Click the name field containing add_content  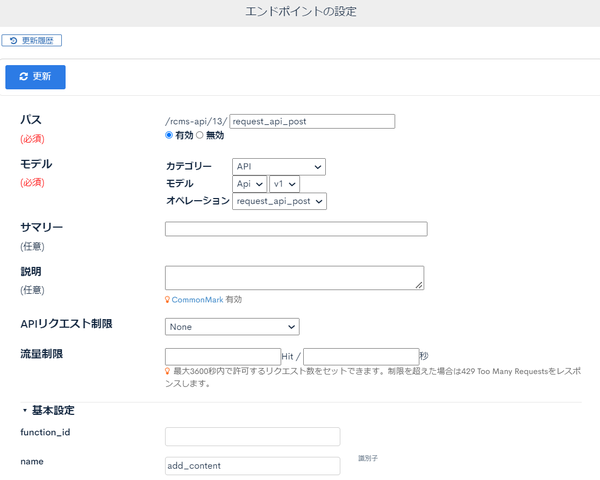(x=253, y=466)
